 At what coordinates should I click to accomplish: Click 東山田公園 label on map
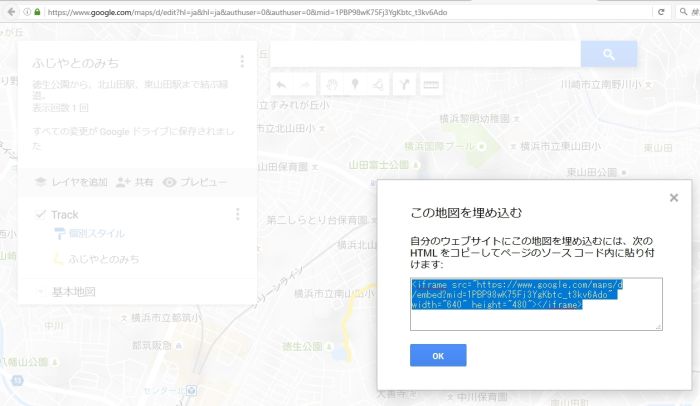(592, 172)
